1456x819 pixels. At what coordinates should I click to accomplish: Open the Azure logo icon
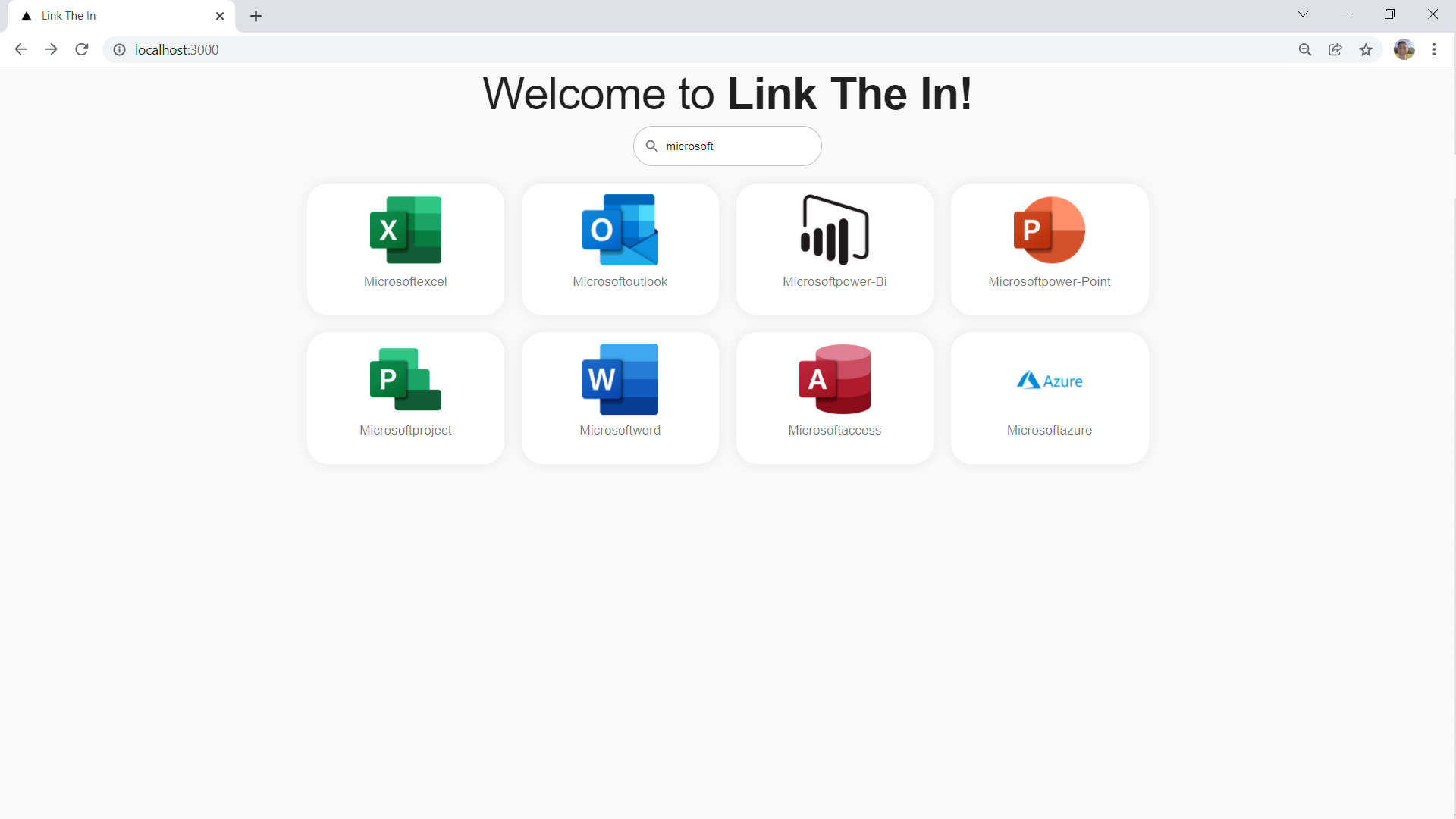(x=1050, y=380)
